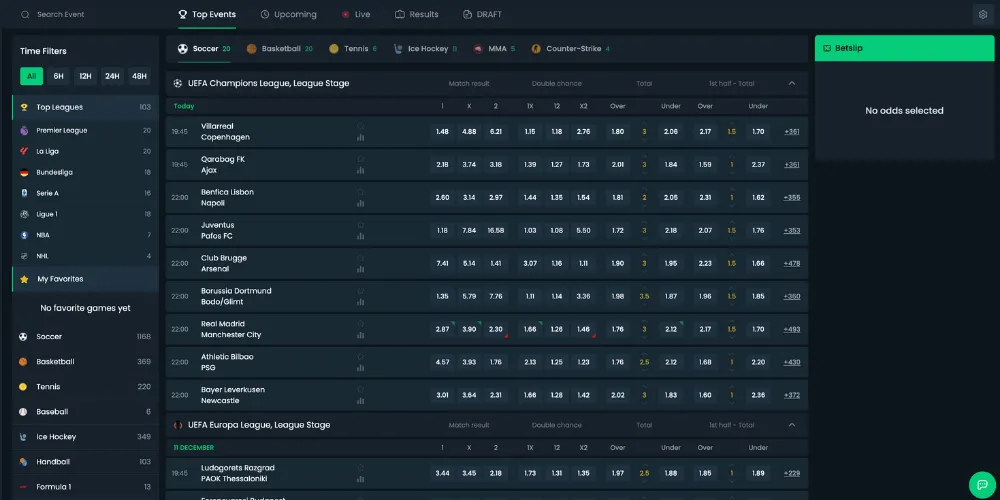Click the Premier League logo icon

click(24, 130)
